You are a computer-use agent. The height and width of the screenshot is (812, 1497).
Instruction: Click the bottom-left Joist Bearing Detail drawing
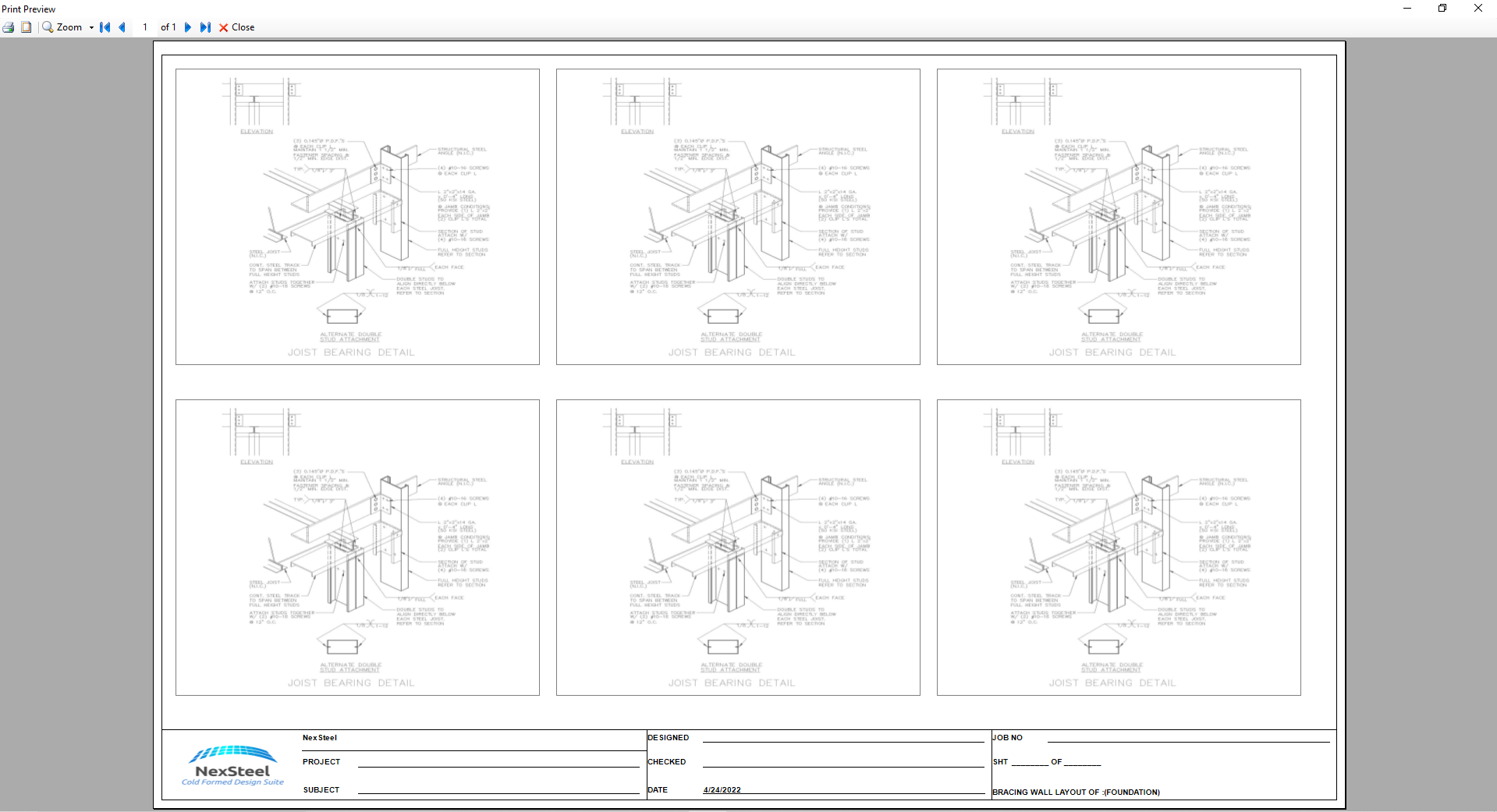(x=357, y=548)
